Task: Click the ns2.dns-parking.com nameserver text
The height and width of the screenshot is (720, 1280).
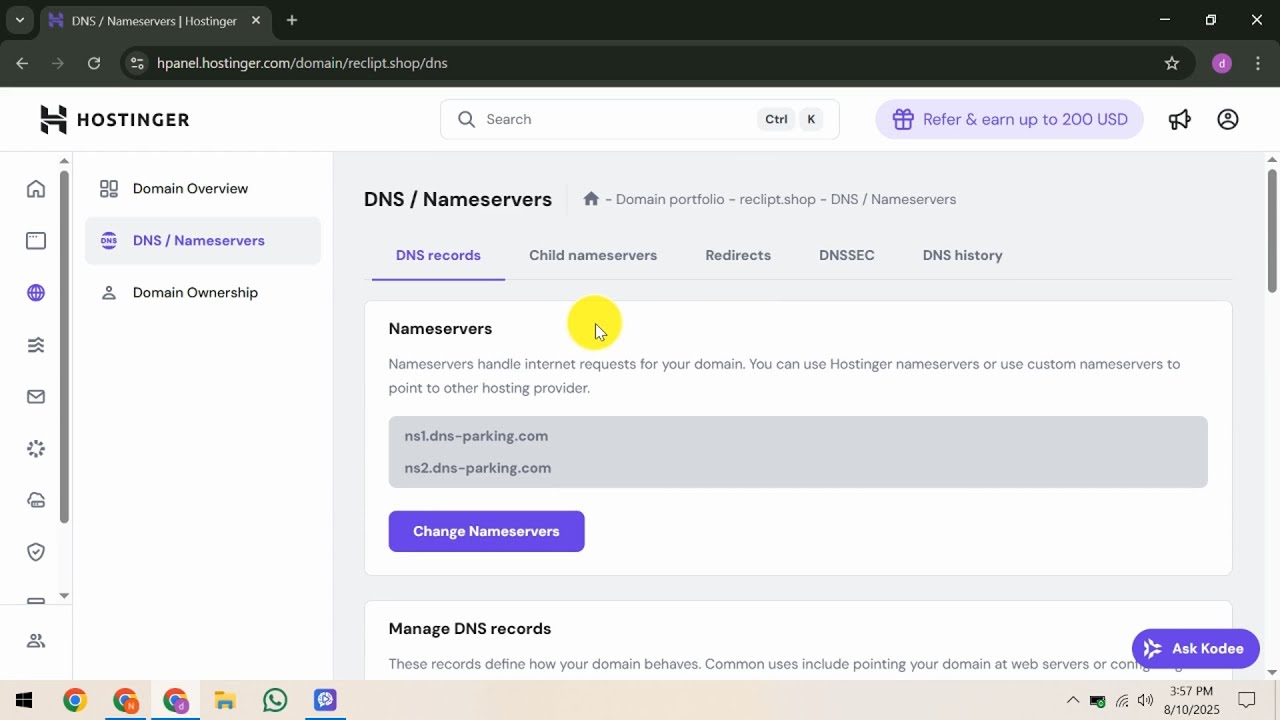Action: [478, 468]
